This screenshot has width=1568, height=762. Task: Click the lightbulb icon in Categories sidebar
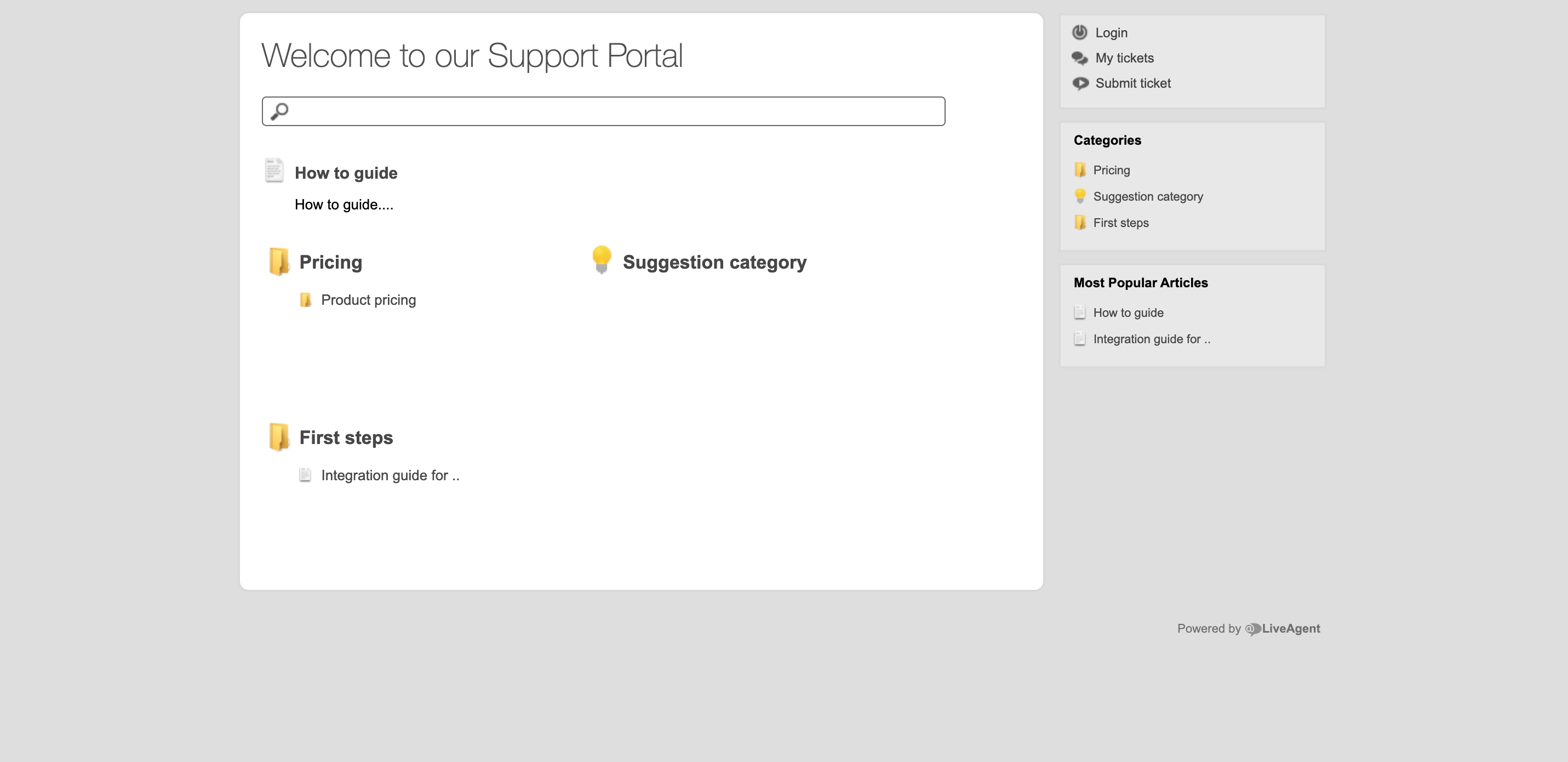[1080, 196]
